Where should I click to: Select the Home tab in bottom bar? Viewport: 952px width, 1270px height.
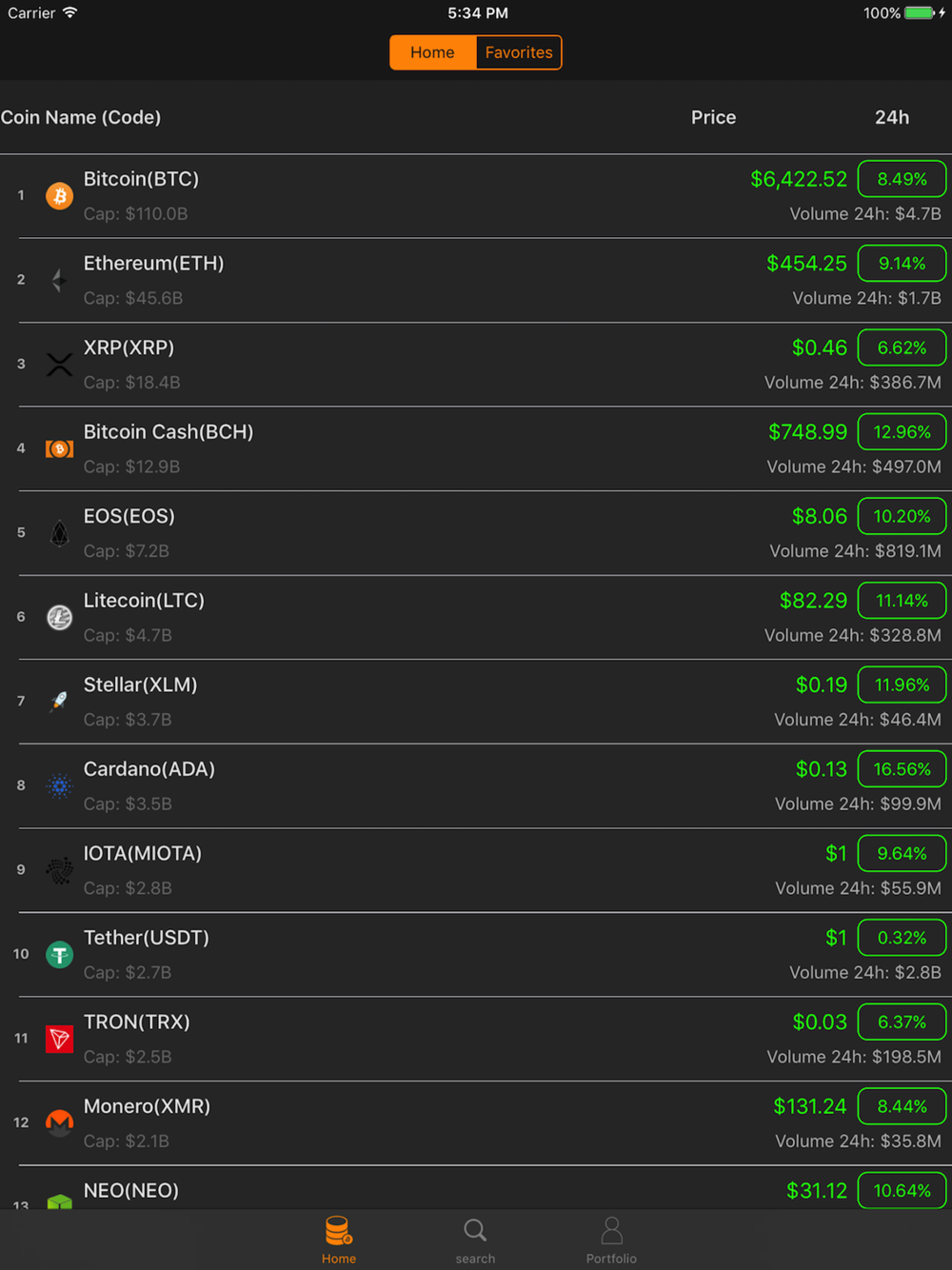(338, 1240)
